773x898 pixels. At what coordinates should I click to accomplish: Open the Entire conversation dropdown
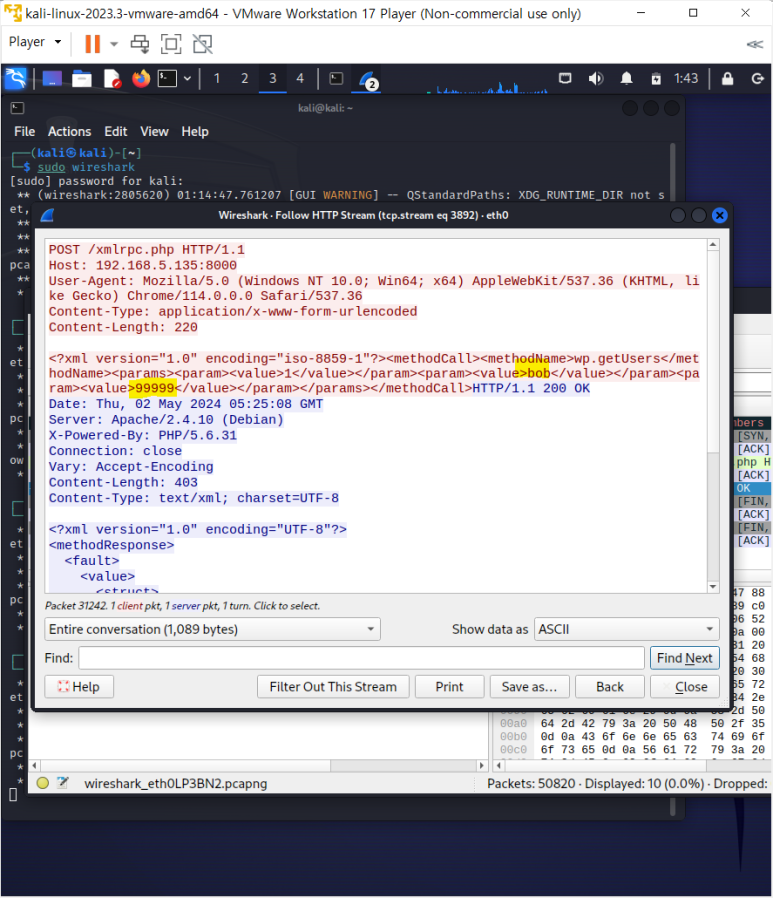(212, 629)
